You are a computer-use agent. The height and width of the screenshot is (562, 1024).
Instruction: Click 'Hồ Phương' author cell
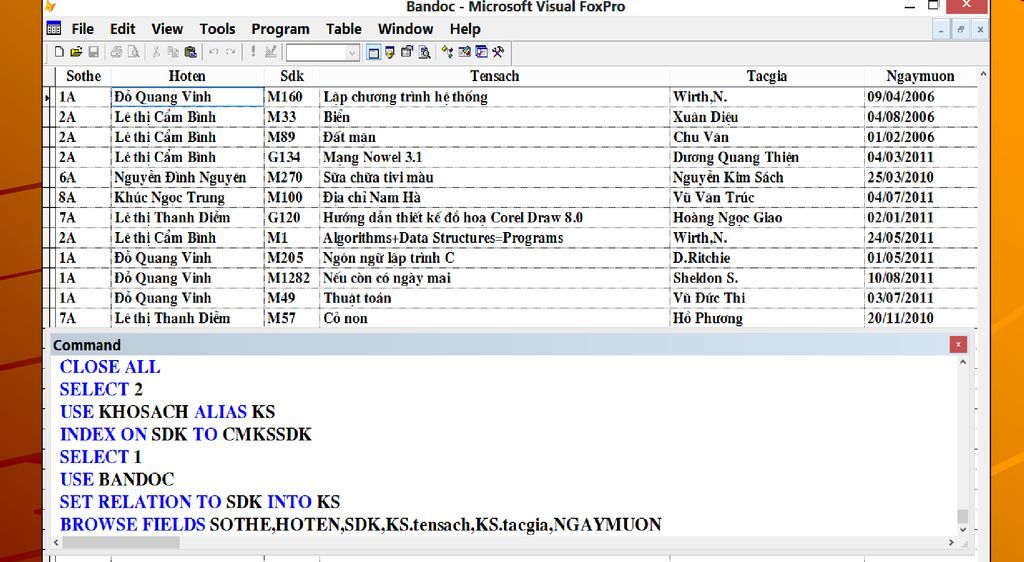pyautogui.click(x=767, y=319)
